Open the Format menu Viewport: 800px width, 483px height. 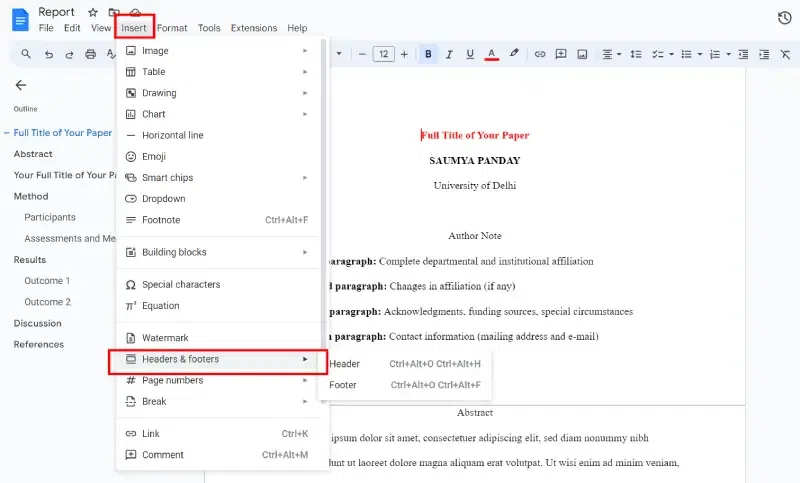[x=172, y=28]
